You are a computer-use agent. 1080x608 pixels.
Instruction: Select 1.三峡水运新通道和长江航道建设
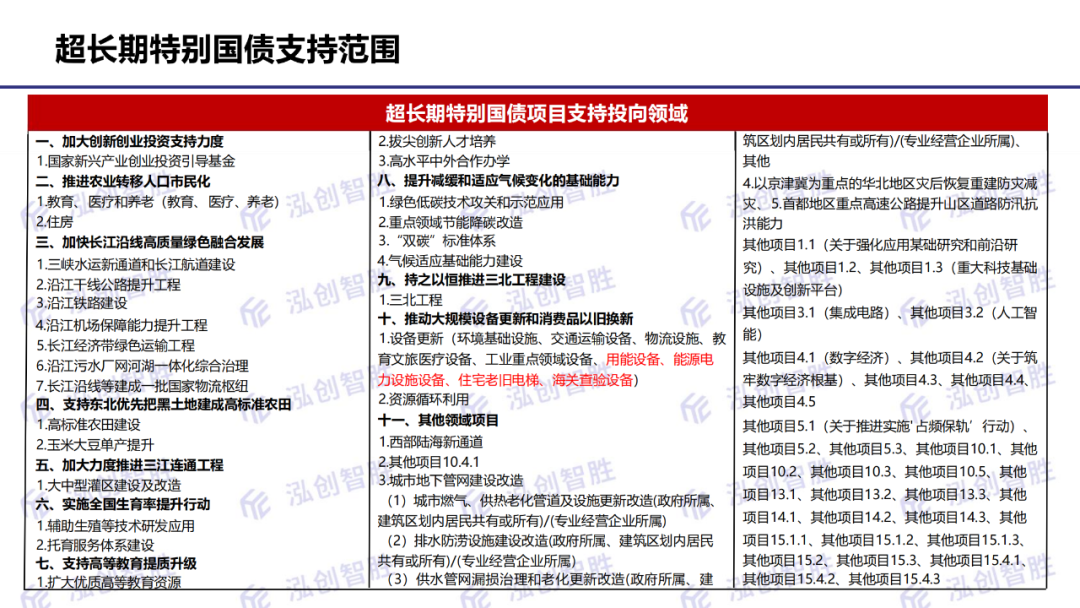[x=136, y=264]
